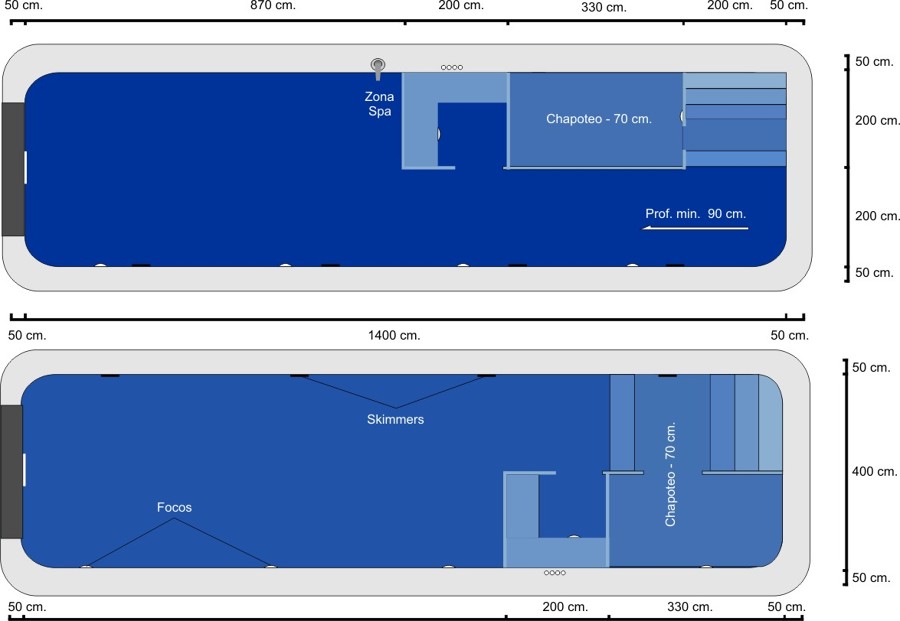Click the 330 cm. label at the top
This screenshot has height=621, width=900.
point(603,7)
